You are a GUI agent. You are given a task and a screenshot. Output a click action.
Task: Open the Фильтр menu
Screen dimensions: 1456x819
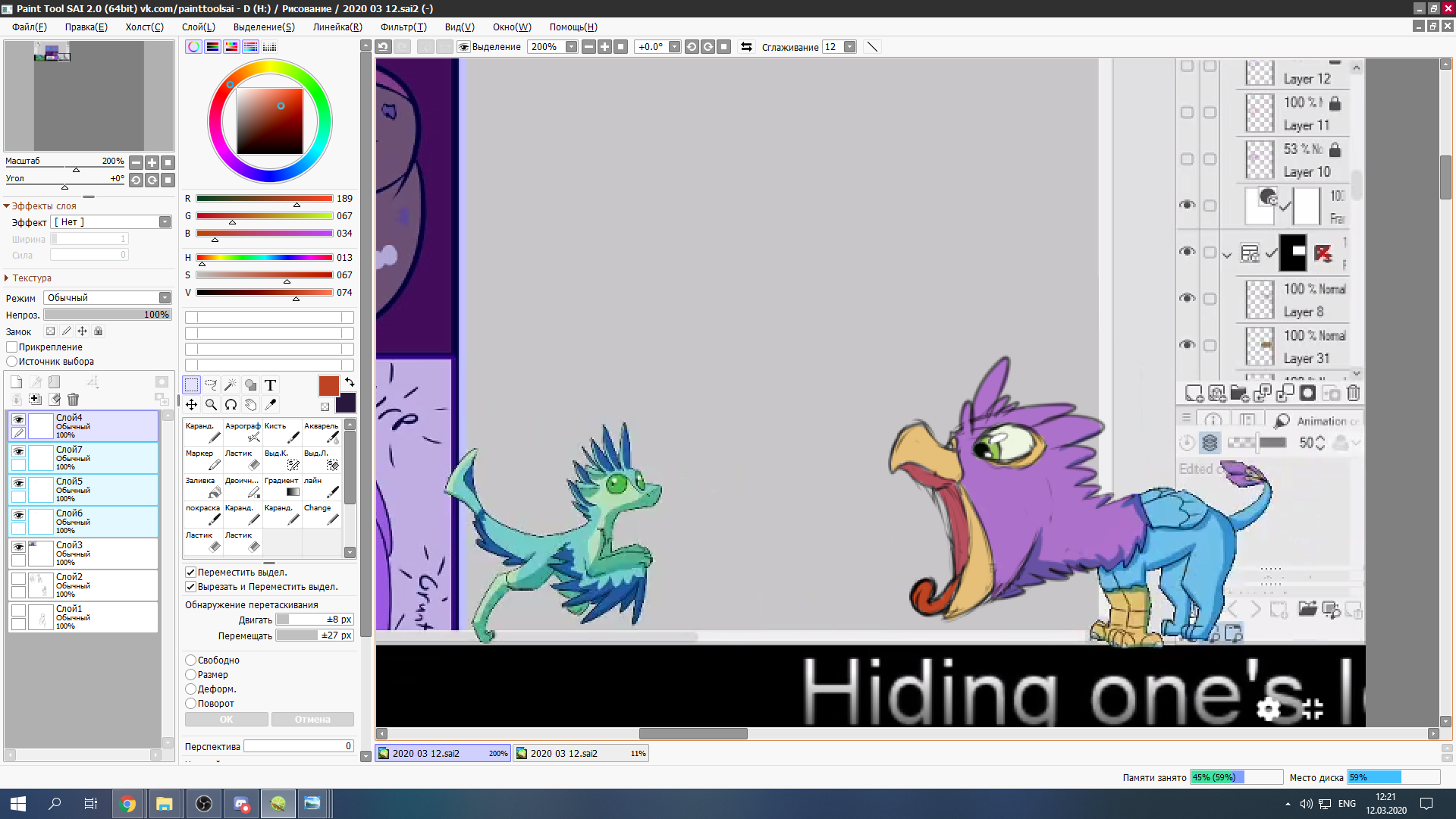tap(403, 27)
